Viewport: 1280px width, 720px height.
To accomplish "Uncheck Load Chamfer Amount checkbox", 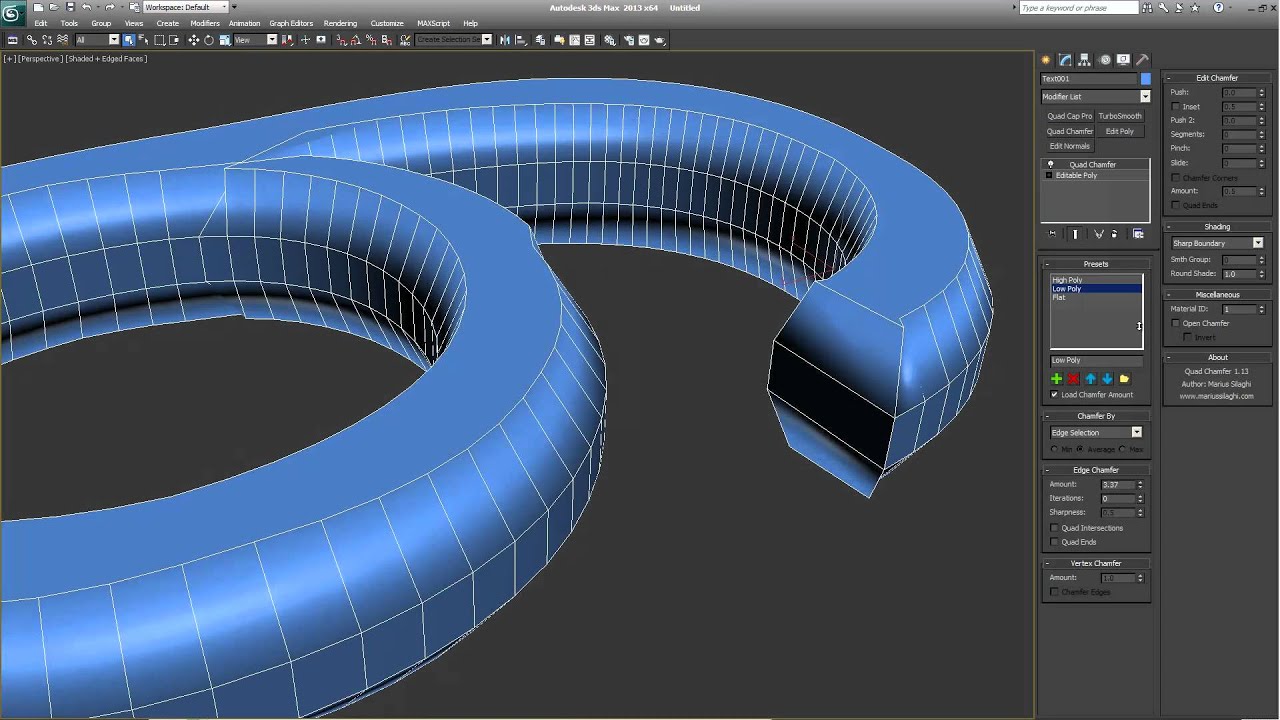I will coord(1054,395).
